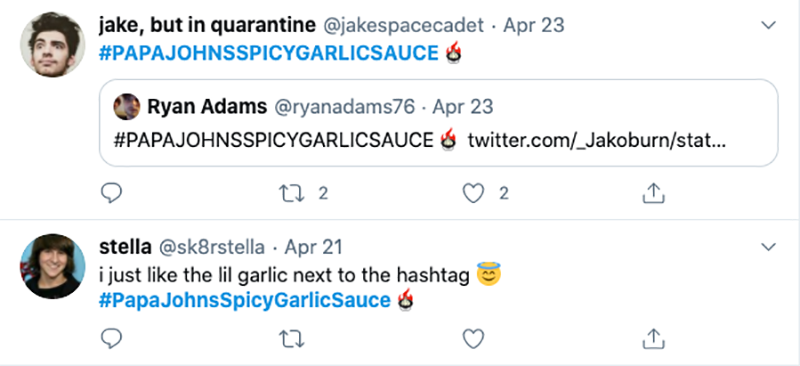Image resolution: width=800 pixels, height=366 pixels.
Task: Share stella's tweet via share icon
Action: point(653,338)
